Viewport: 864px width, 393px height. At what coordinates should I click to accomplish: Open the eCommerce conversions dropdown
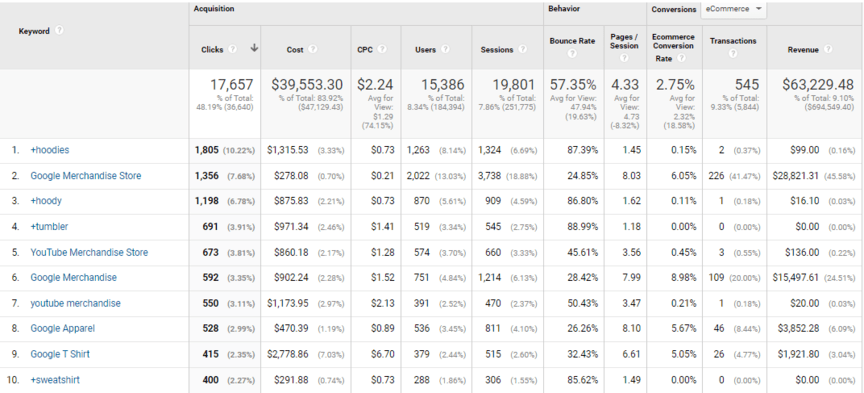[733, 9]
